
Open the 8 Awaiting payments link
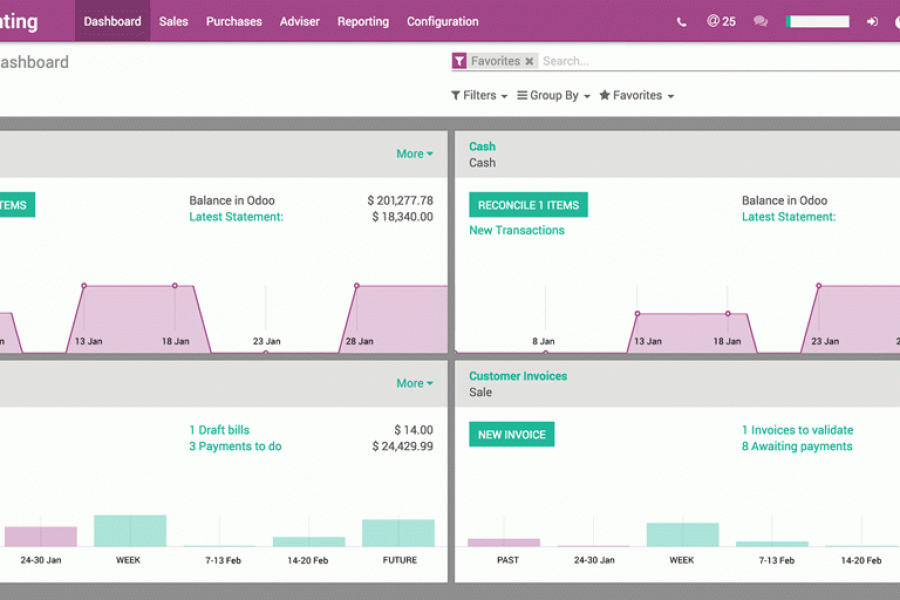click(x=796, y=447)
